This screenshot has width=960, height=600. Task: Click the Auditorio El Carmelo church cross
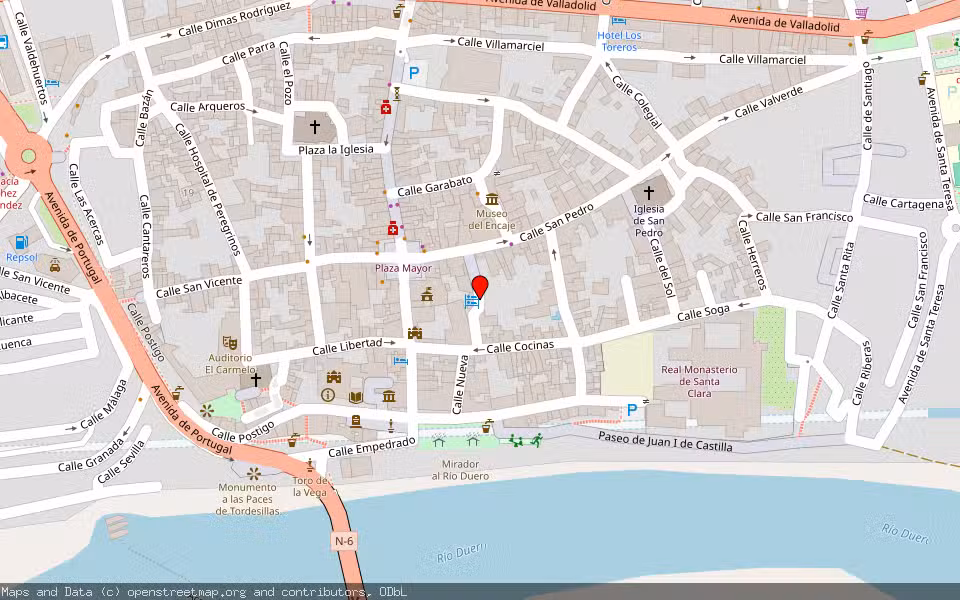point(255,378)
